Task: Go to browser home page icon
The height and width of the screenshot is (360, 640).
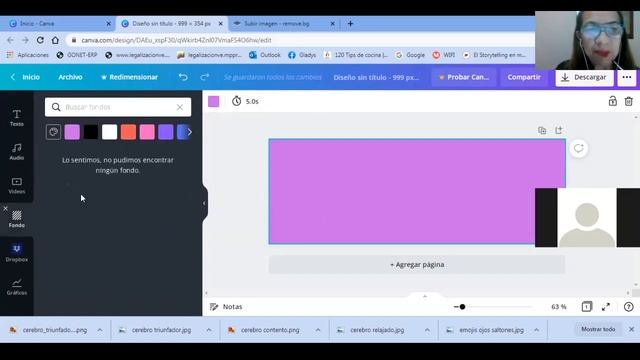Action: click(55, 40)
